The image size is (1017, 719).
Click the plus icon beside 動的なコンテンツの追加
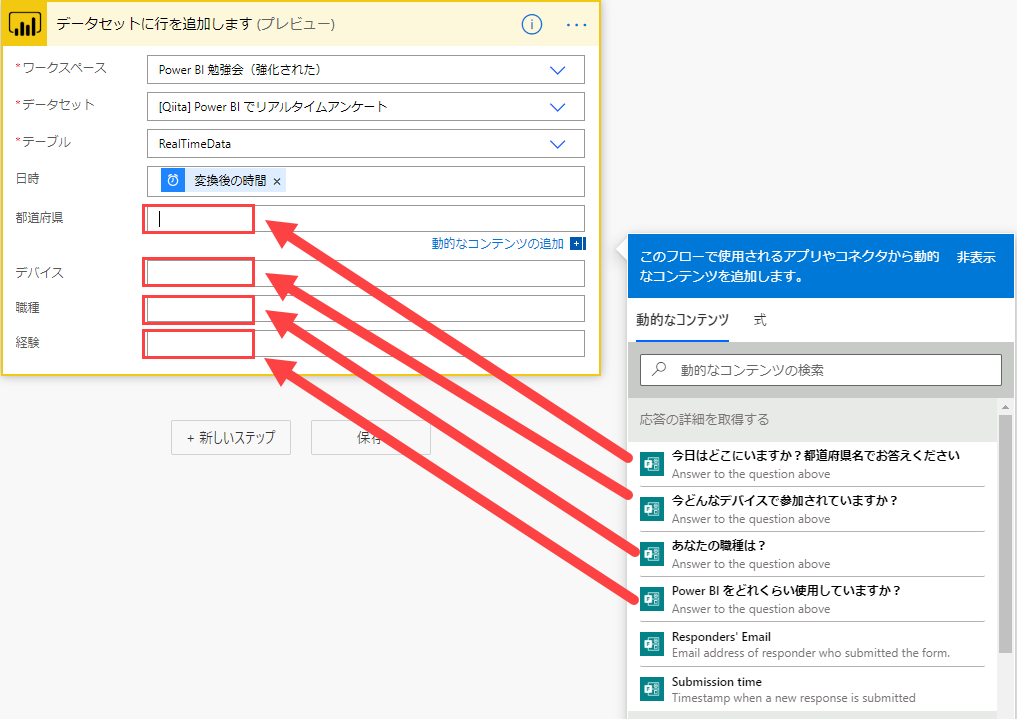pyautogui.click(x=577, y=244)
